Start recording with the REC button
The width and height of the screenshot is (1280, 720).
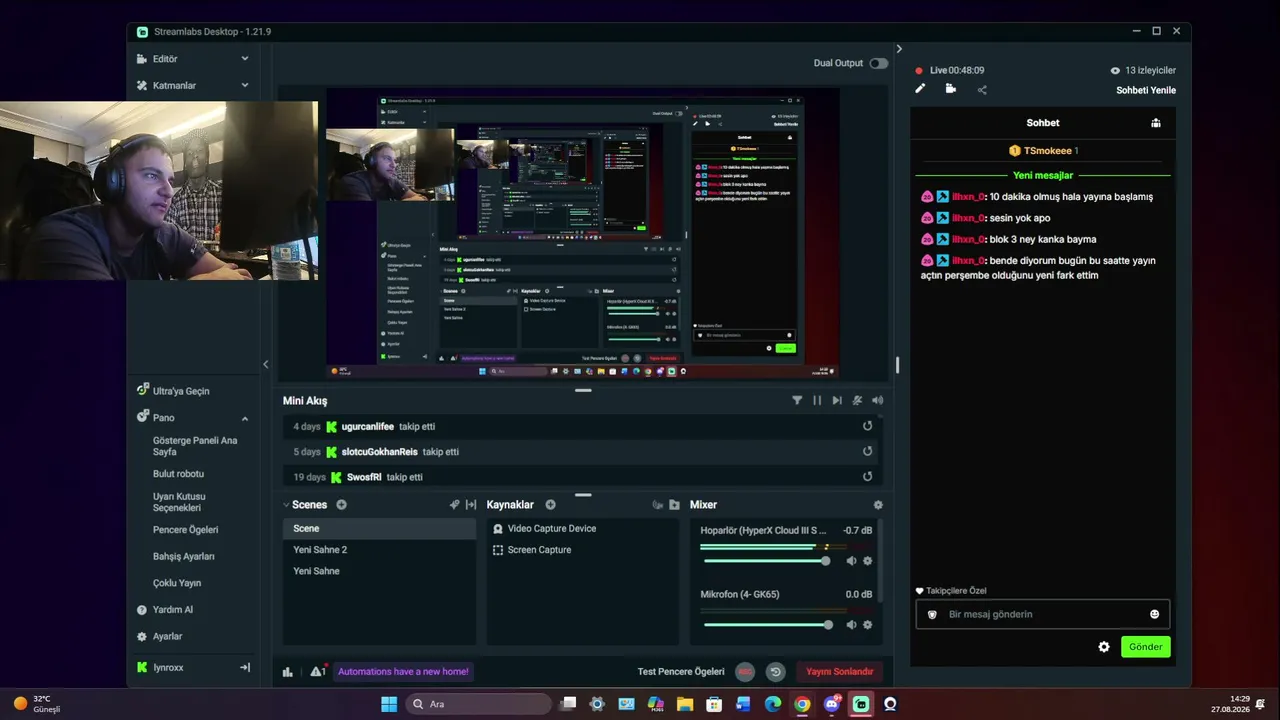click(745, 672)
